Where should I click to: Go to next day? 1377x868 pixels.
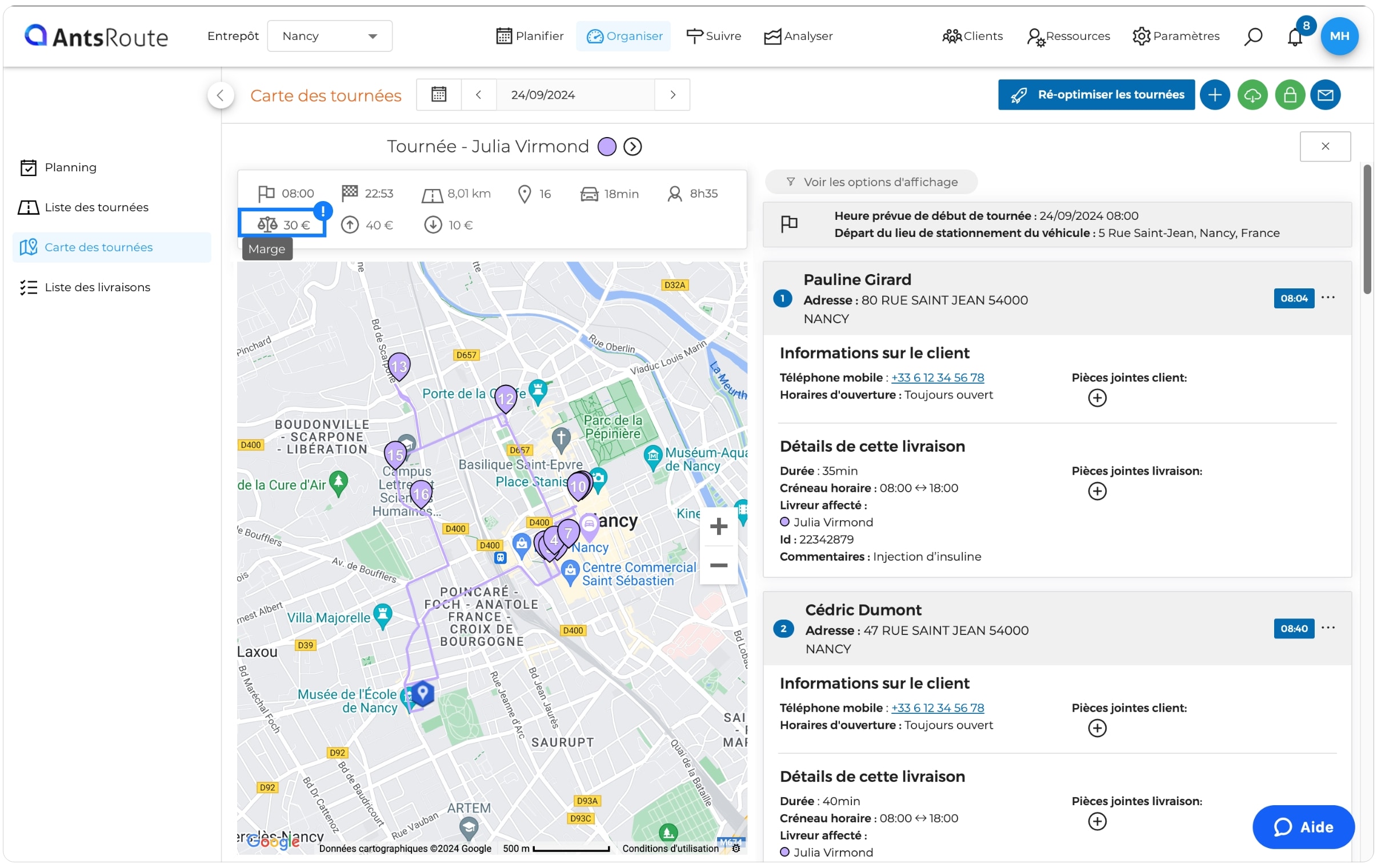coord(673,94)
